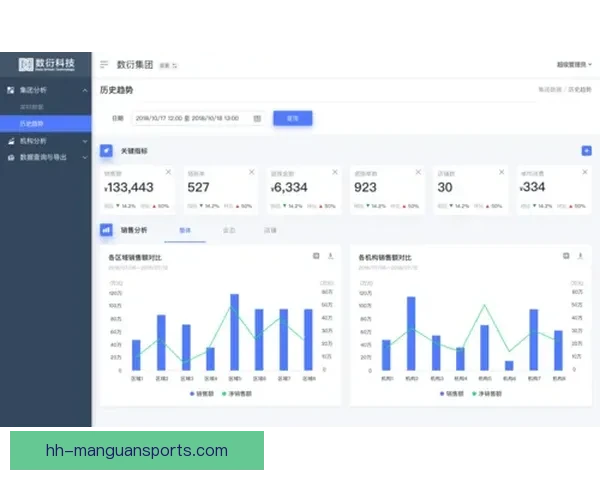
Task: Click the 133,443 value
Action: 129,187
